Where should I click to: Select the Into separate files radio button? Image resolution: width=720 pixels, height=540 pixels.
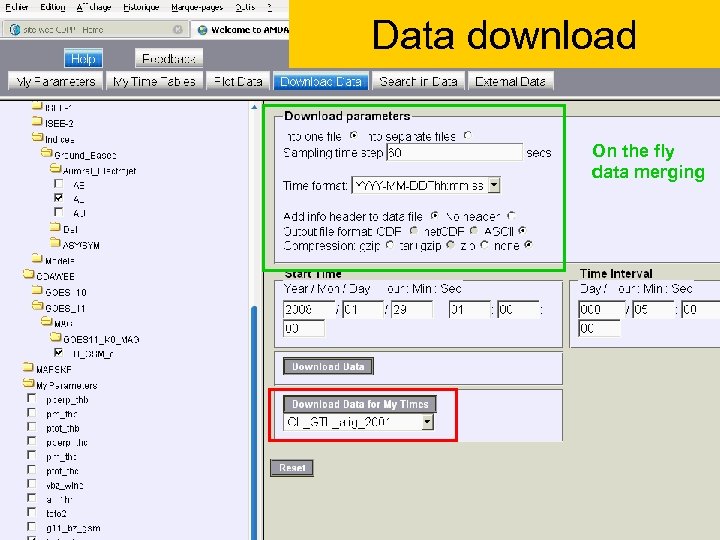[467, 135]
